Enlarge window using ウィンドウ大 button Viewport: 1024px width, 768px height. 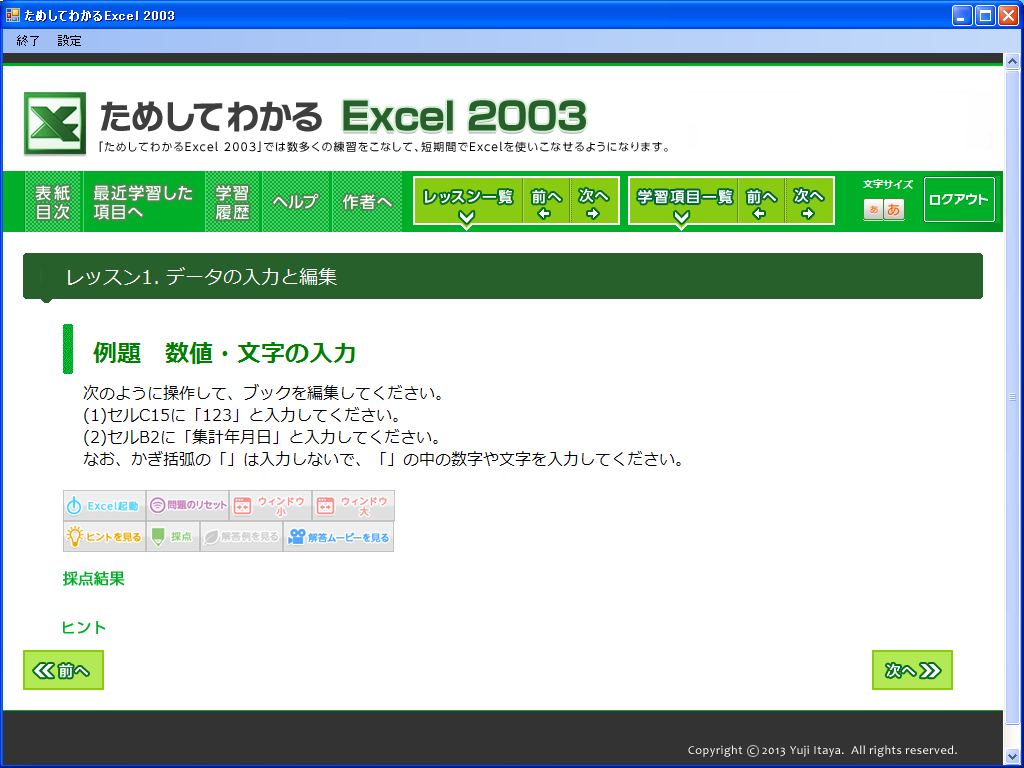(353, 505)
